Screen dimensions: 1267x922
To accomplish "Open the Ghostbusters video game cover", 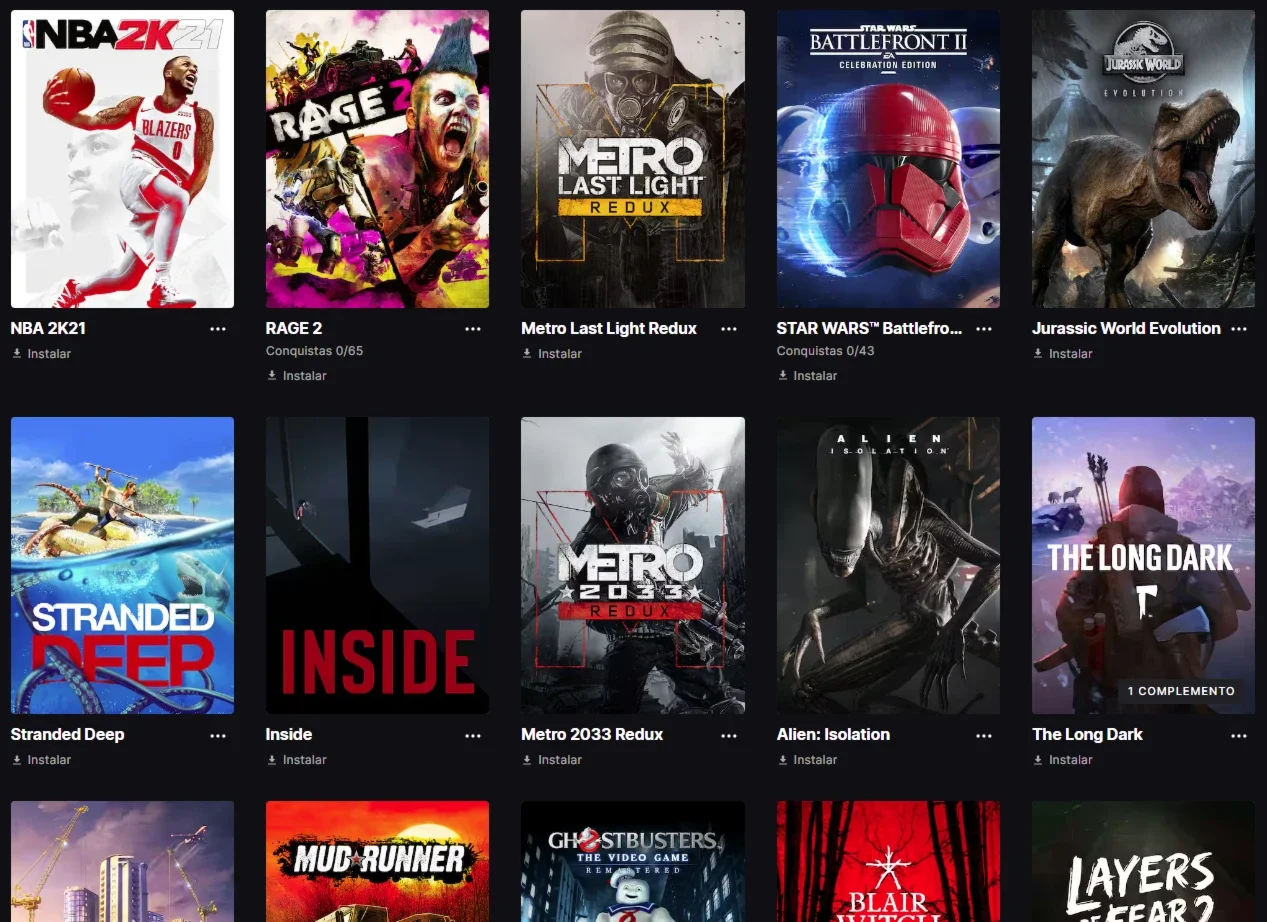I will tap(633, 861).
